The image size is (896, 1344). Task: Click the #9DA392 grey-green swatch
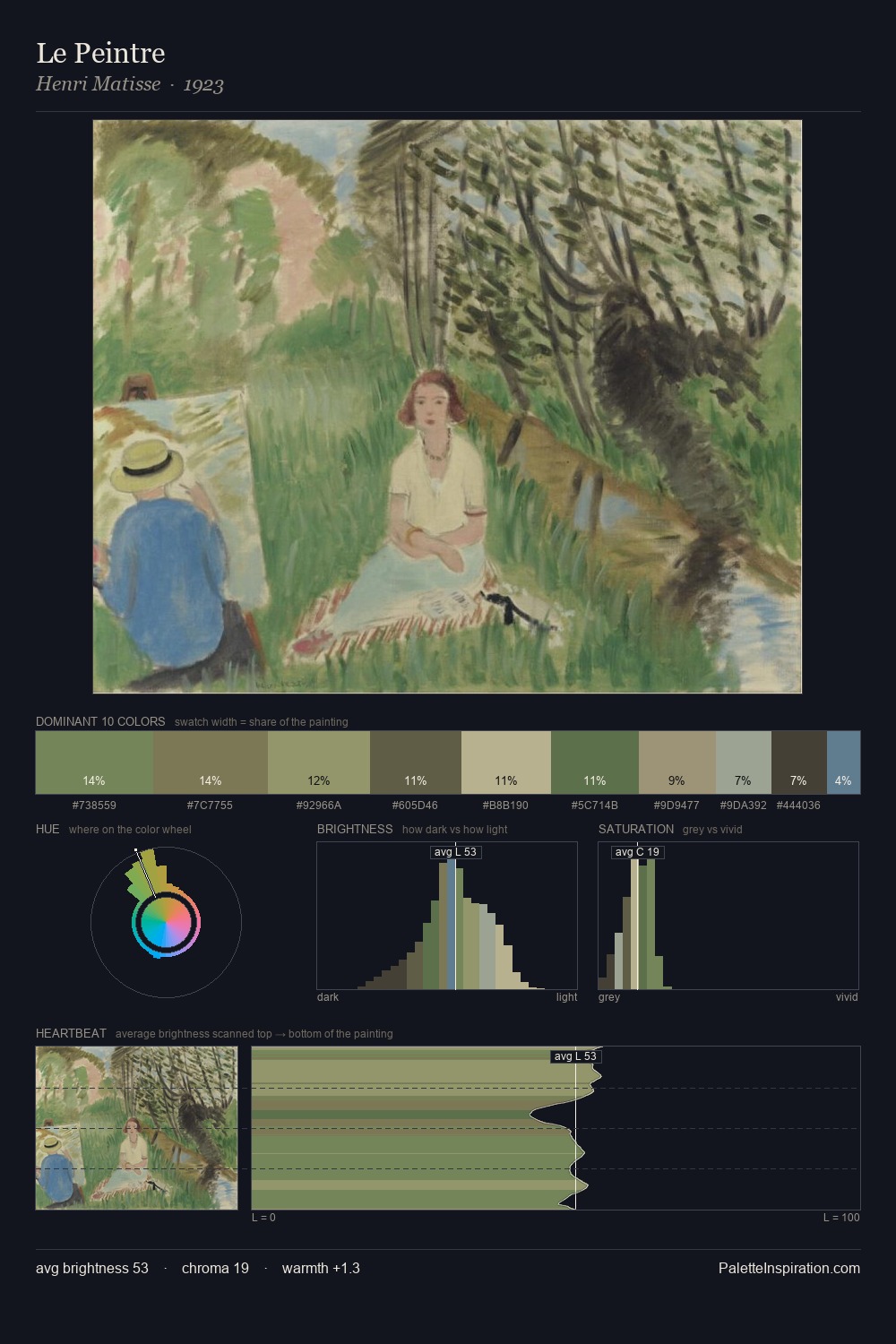[744, 762]
